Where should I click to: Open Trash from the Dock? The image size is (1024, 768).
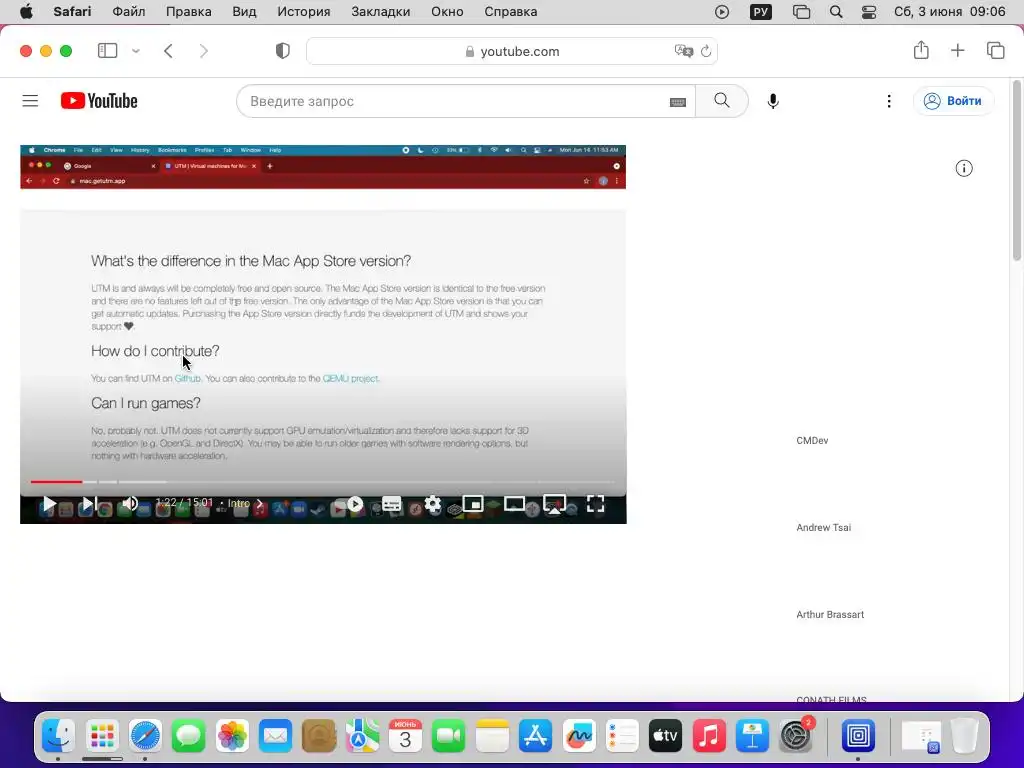tap(964, 737)
